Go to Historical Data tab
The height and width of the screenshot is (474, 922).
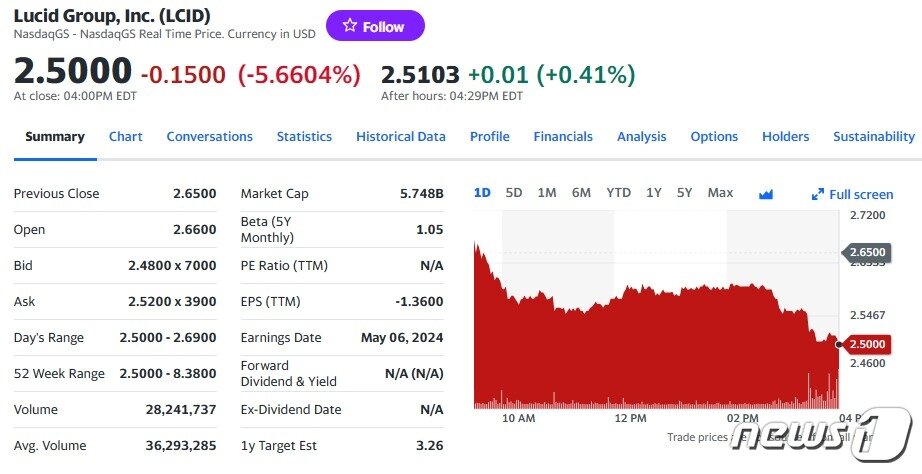(x=400, y=137)
